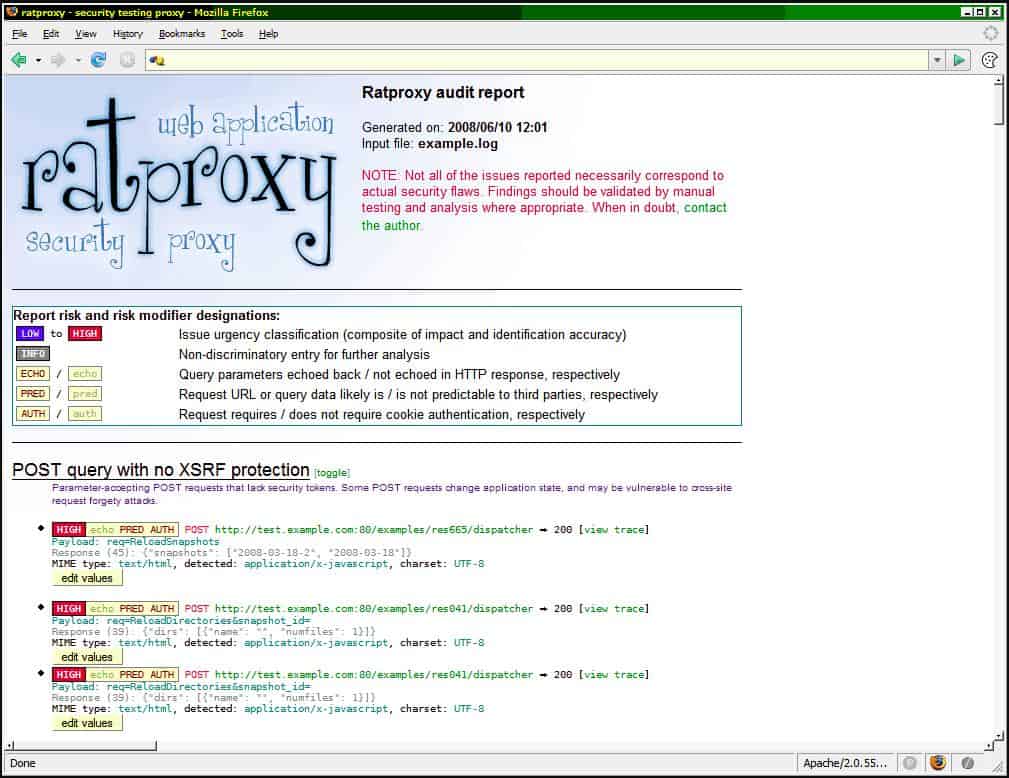This screenshot has height=778, width=1009.
Task: Open the Tools menu
Action: [232, 33]
